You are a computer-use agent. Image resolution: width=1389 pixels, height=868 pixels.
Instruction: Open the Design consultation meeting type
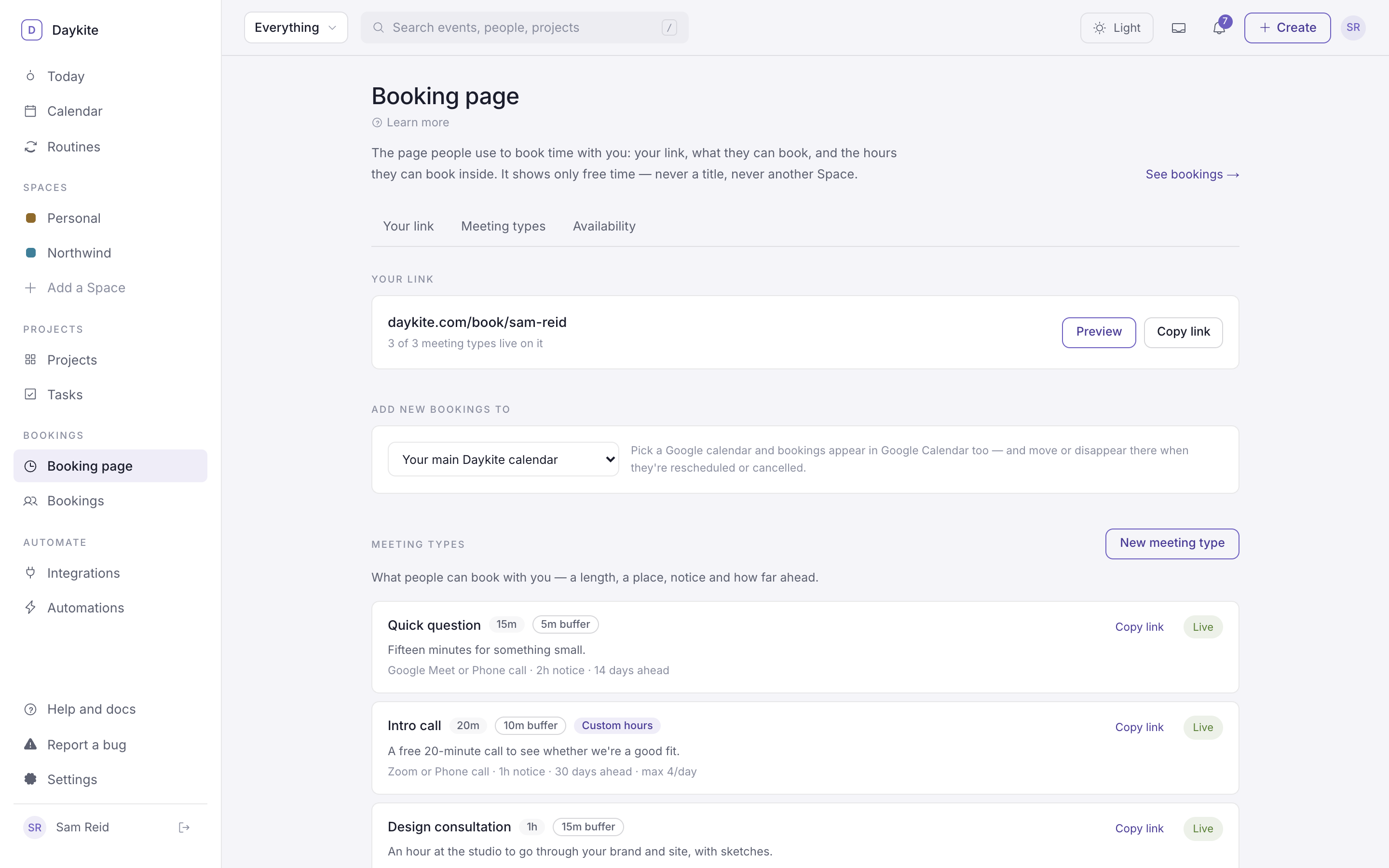pyautogui.click(x=449, y=827)
